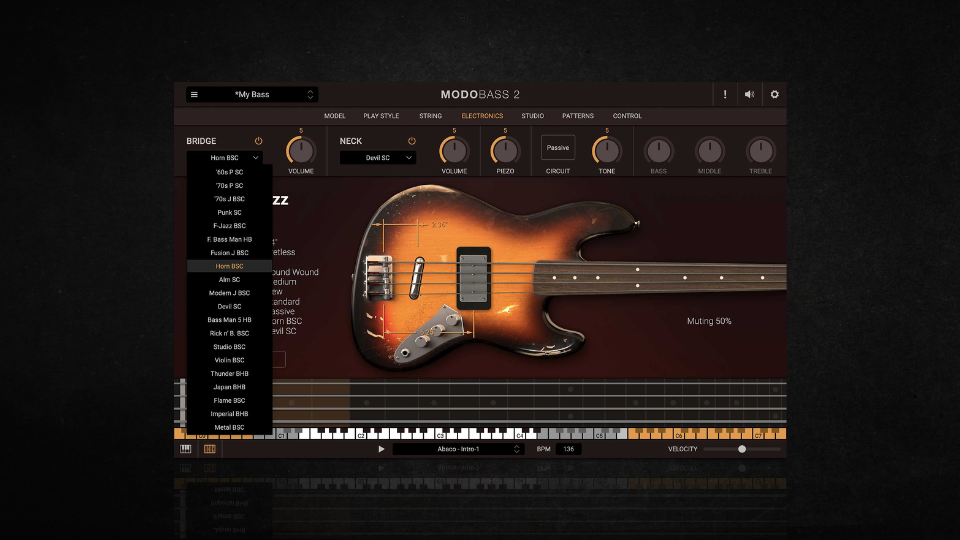The image size is (960, 540).
Task: Open the hamburger menu icon
Action: click(x=194, y=94)
